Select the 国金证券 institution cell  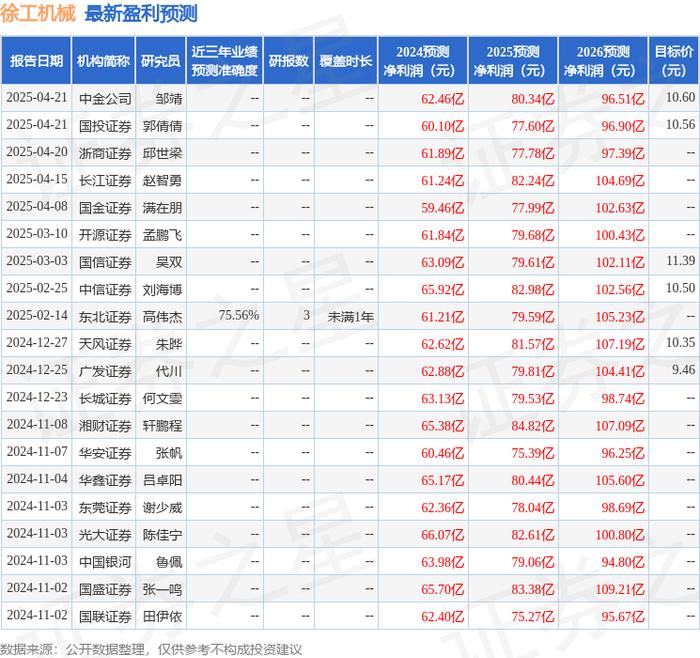click(105, 208)
